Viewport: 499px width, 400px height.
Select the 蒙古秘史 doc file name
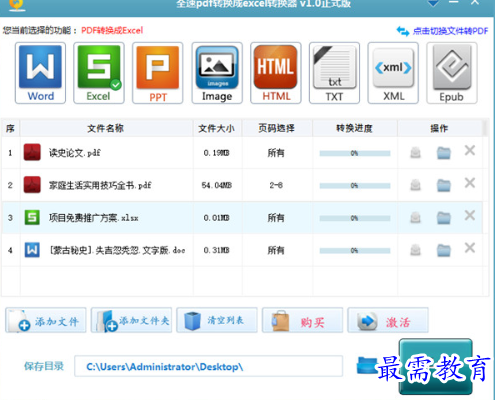point(117,250)
